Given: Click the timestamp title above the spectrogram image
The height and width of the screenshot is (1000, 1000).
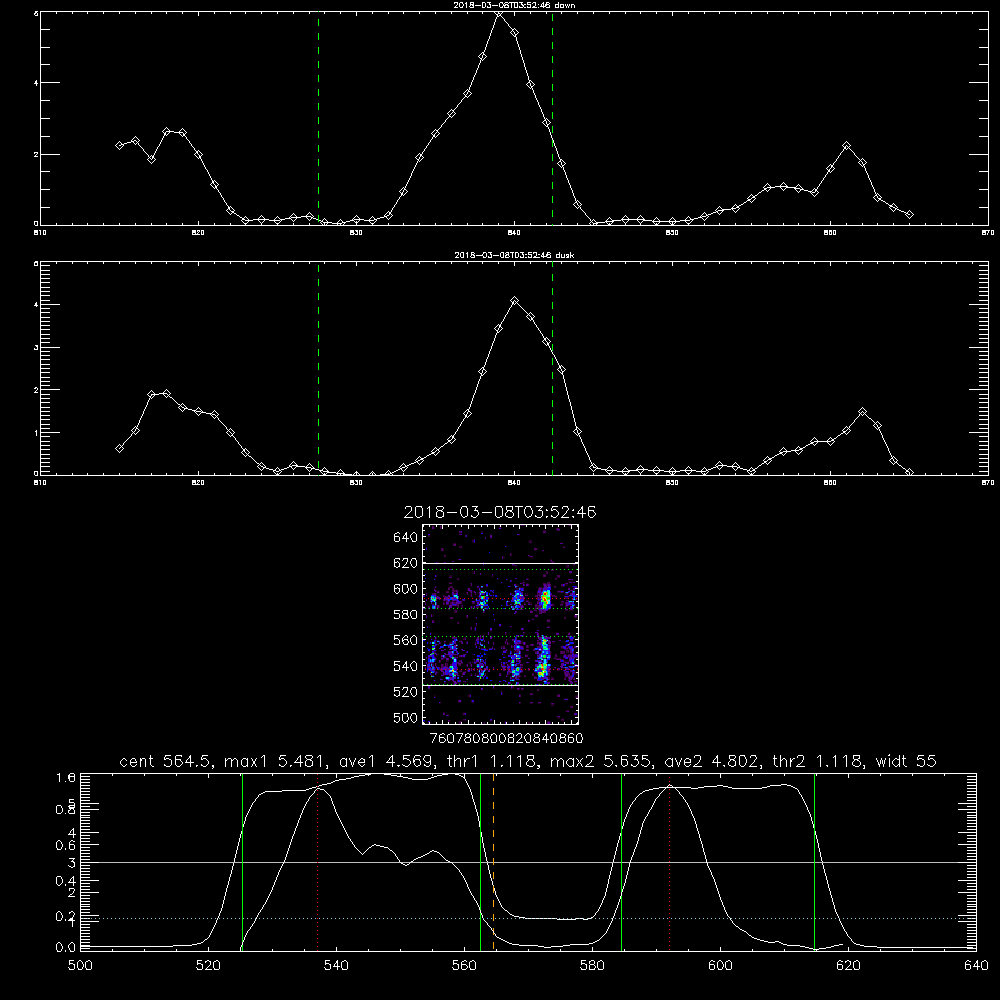Looking at the screenshot, I should (500, 512).
